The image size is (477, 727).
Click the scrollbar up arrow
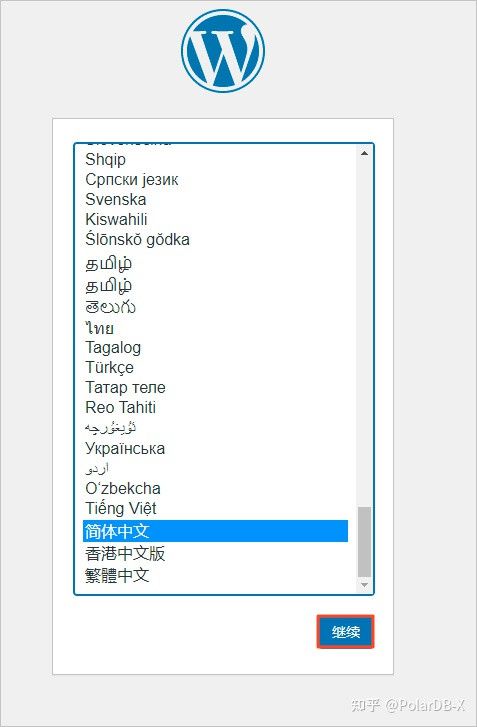(x=364, y=153)
